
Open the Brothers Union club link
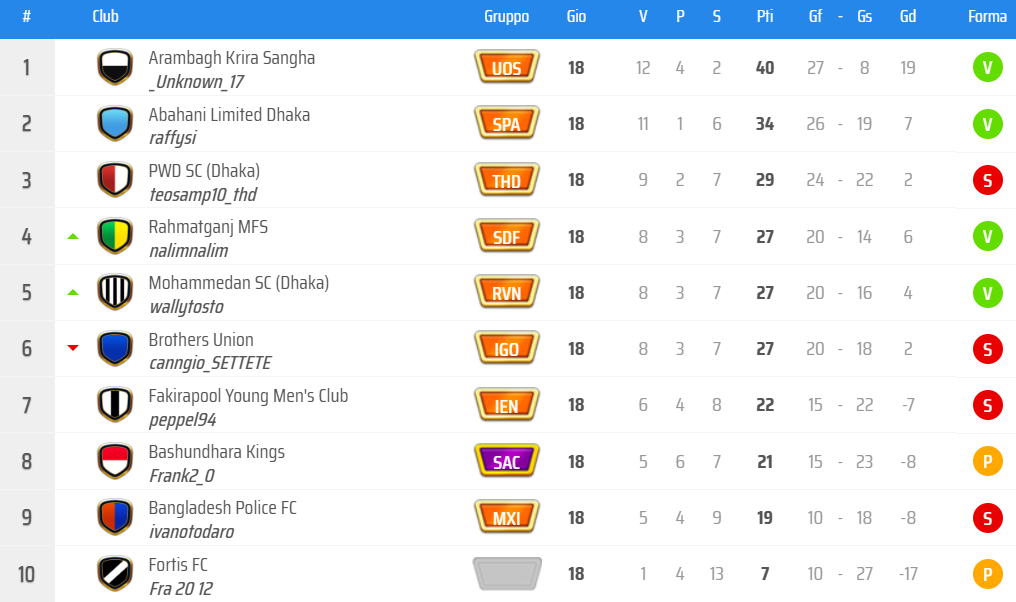(201, 340)
